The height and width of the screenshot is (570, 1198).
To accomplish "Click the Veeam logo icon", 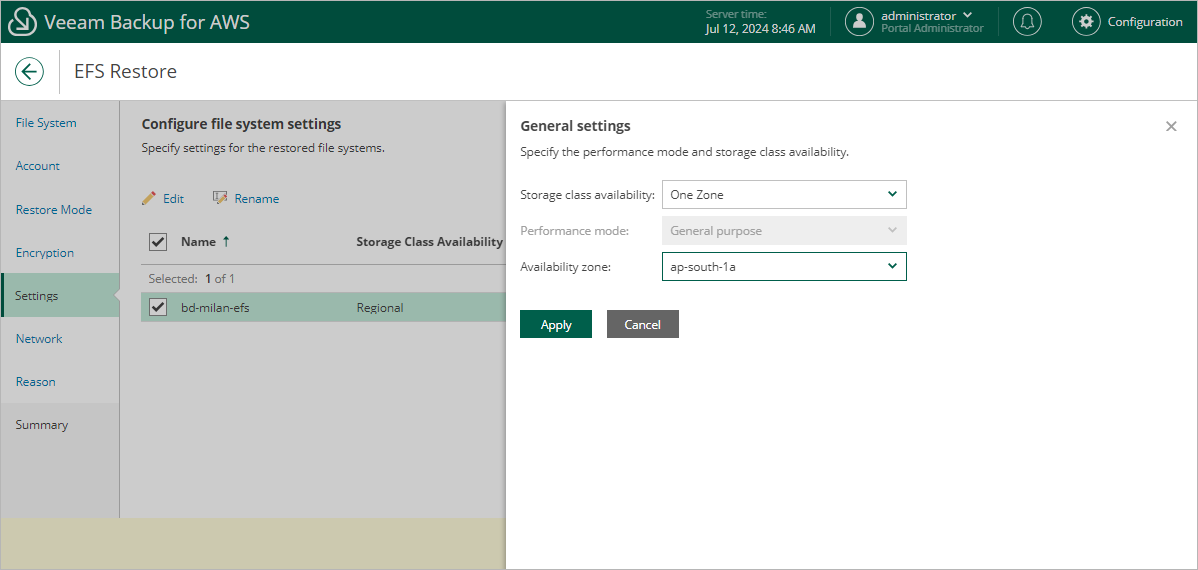I will pos(21,22).
